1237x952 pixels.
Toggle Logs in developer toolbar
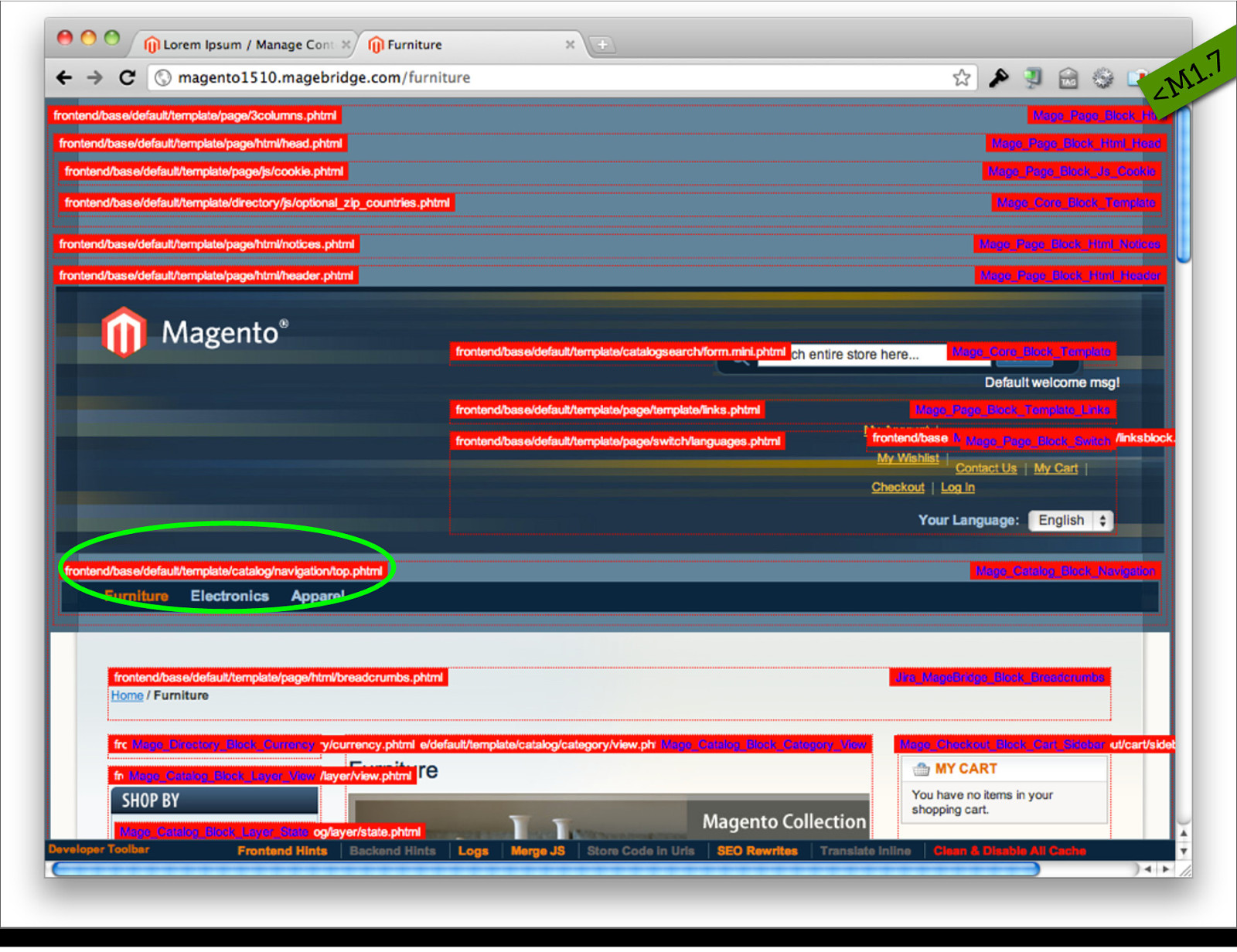pos(473,851)
